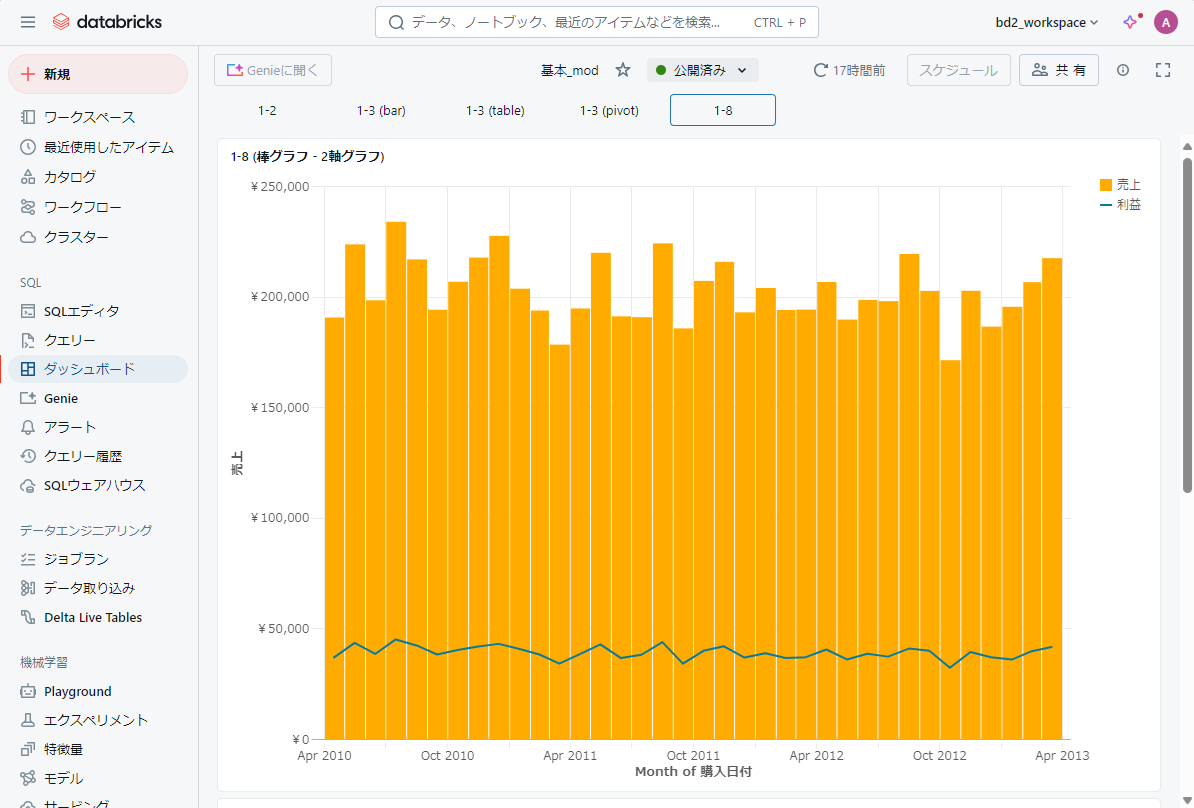The width and height of the screenshot is (1194, 808).
Task: Open SQLエディタ in the sidebar
Action: 81,311
